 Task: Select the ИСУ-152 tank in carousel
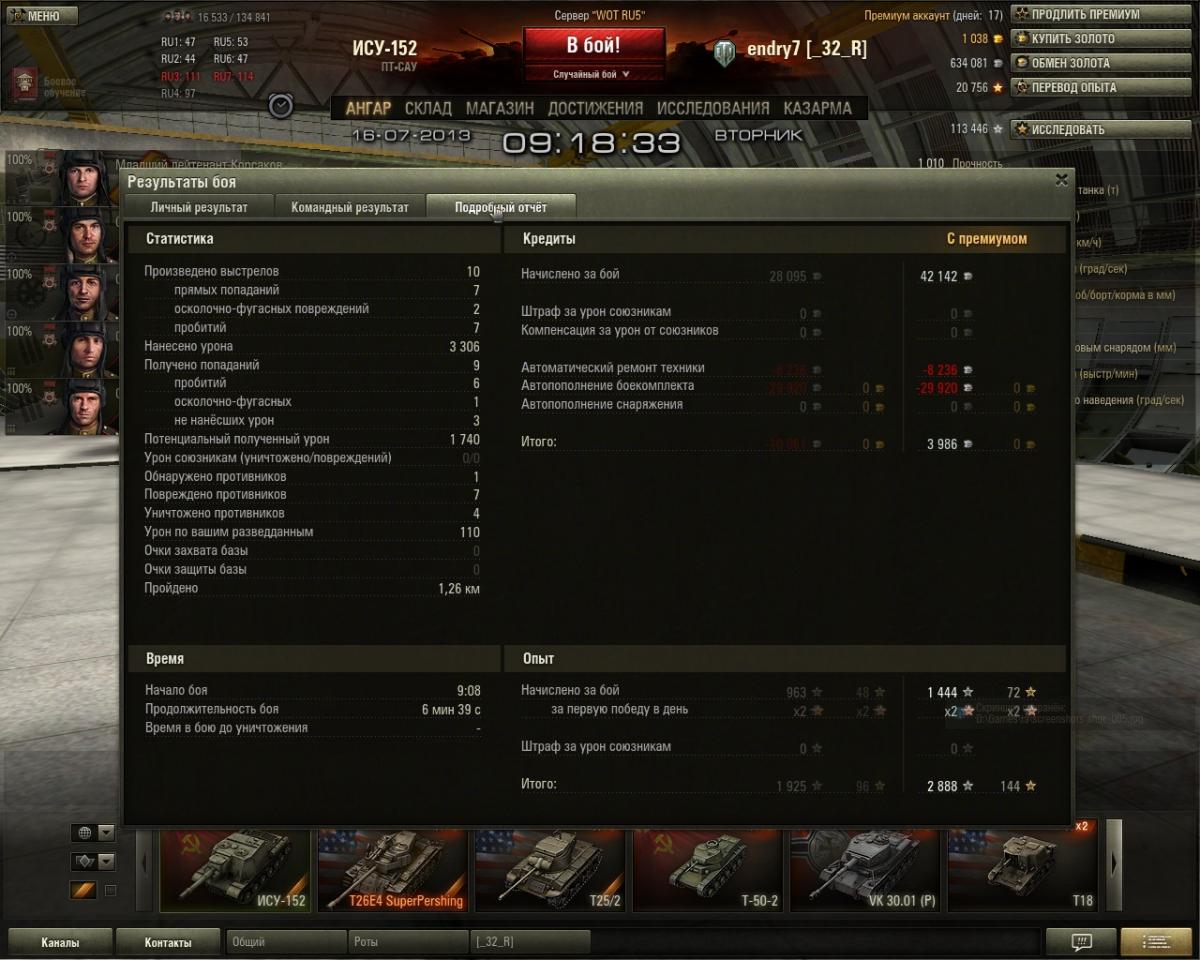[x=235, y=869]
